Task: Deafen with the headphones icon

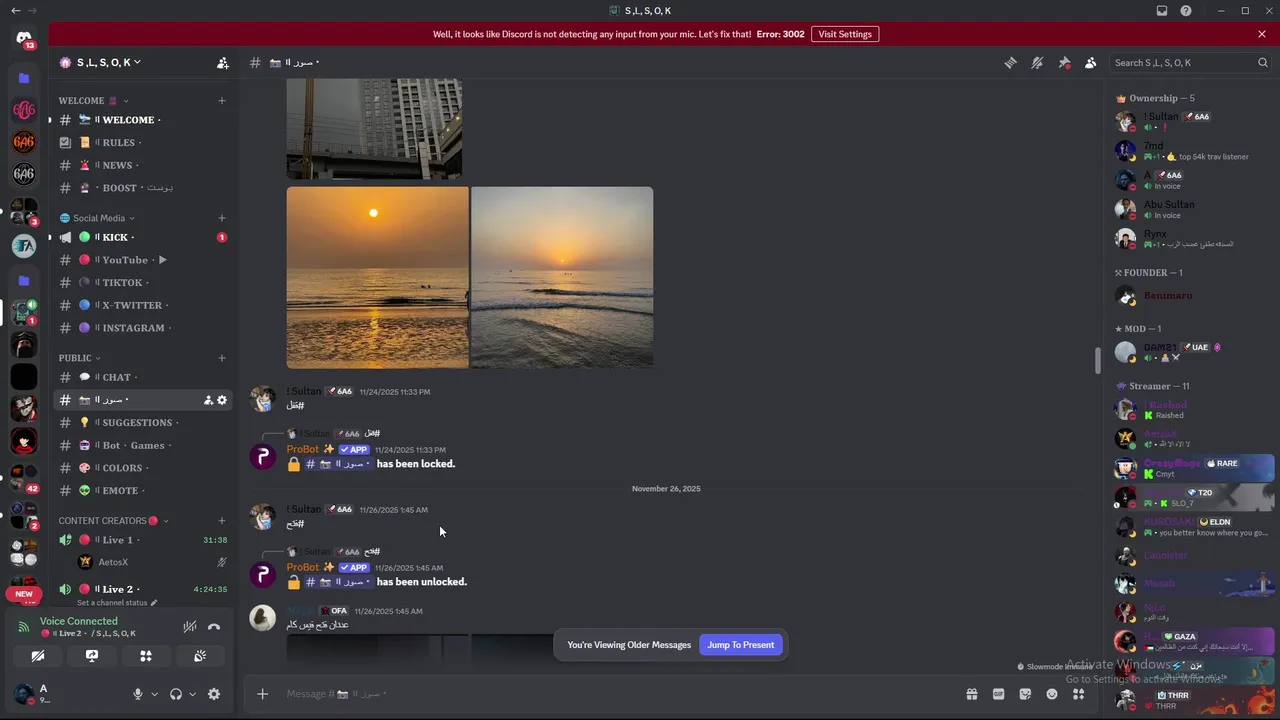Action: point(176,694)
